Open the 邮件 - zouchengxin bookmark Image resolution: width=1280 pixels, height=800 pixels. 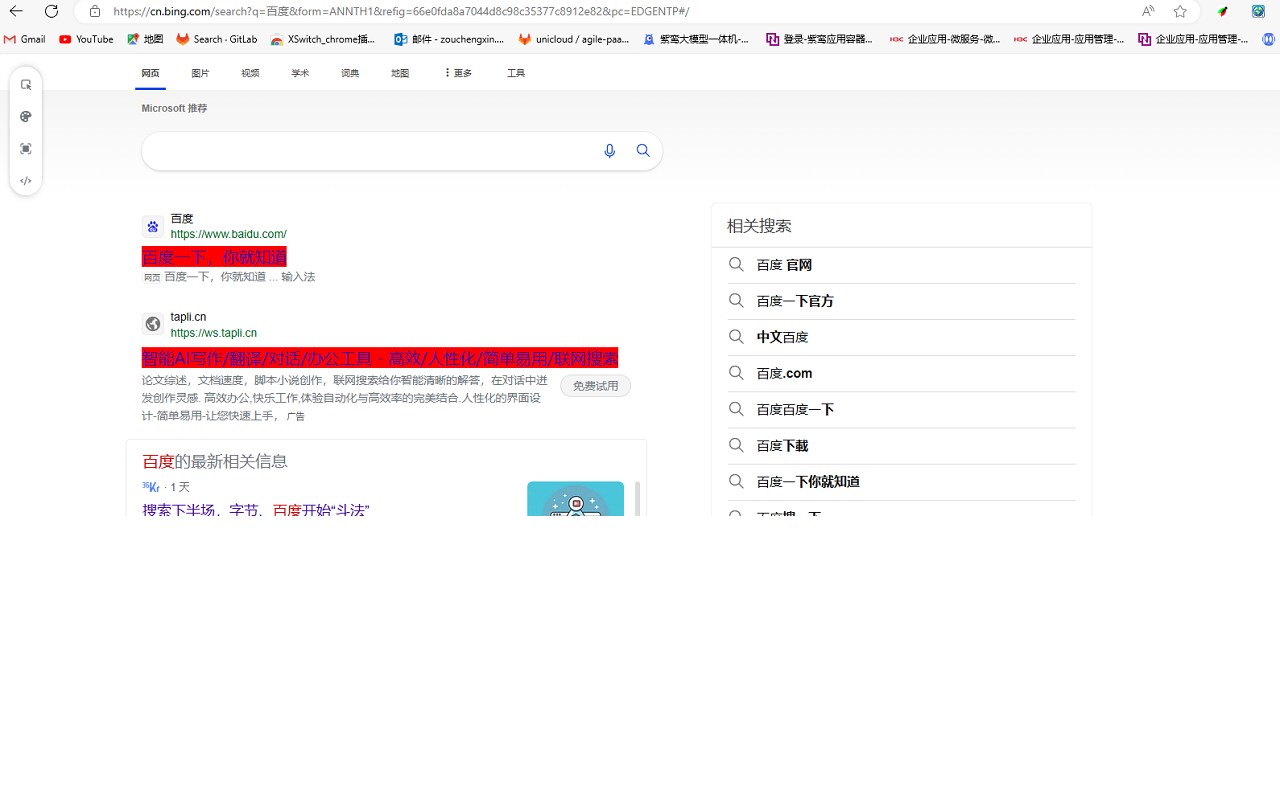pos(449,39)
